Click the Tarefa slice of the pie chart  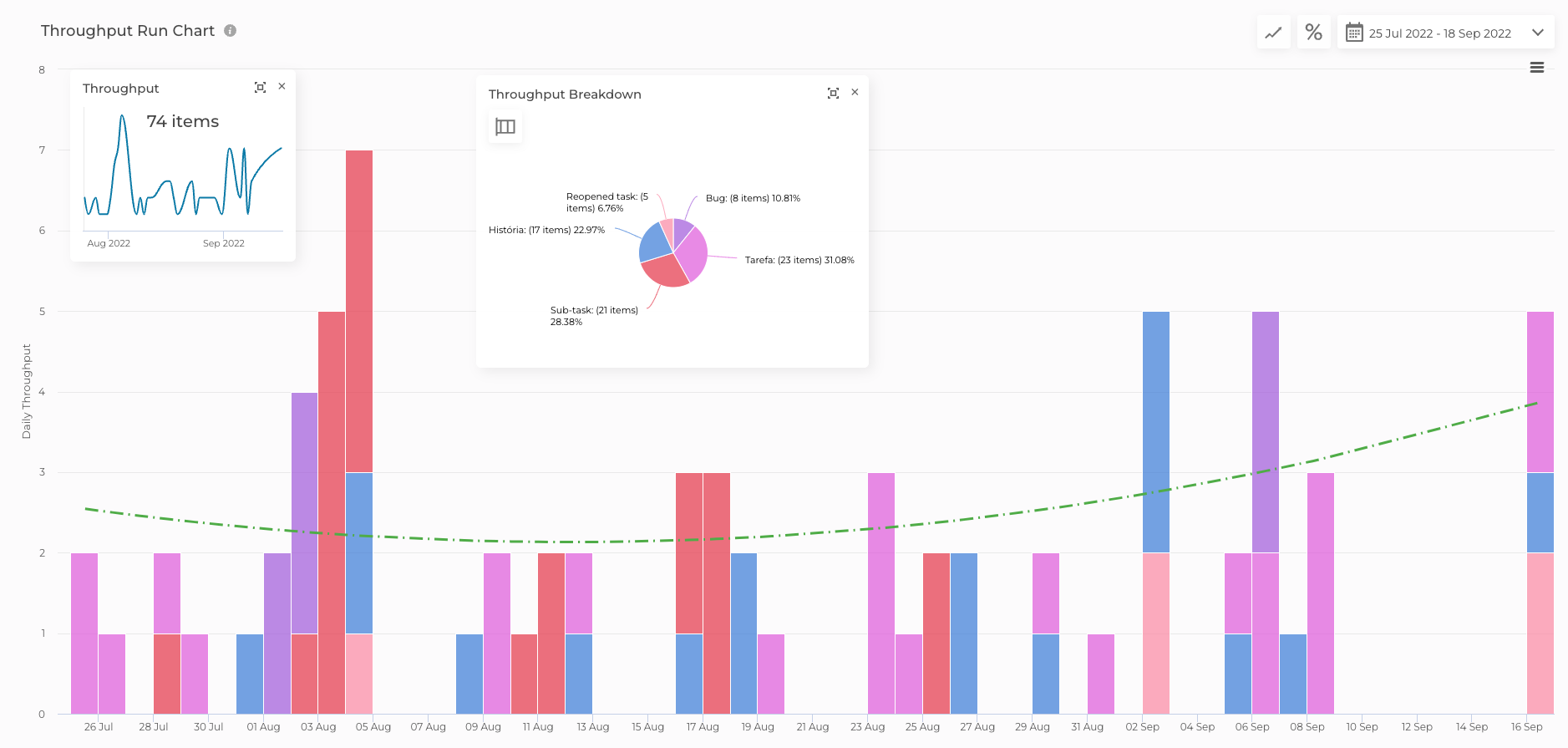click(693, 254)
